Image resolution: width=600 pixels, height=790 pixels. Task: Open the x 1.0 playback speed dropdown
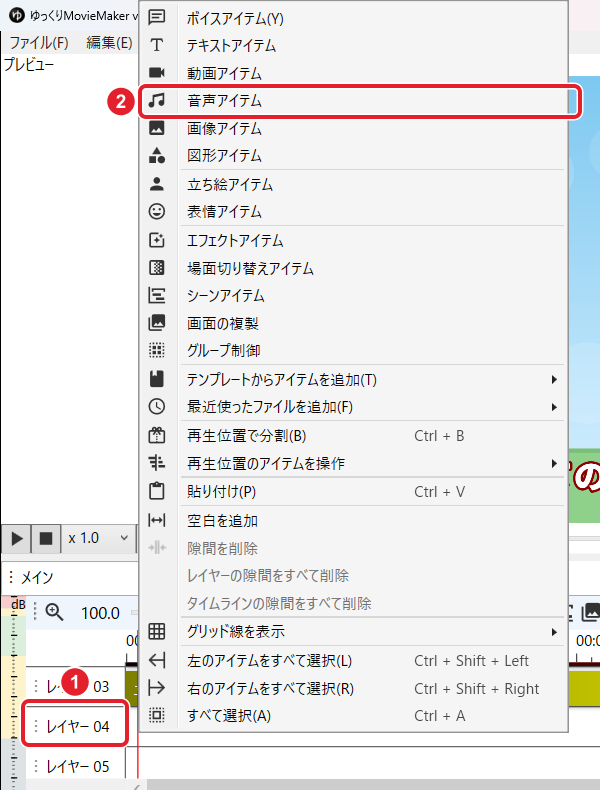pyautogui.click(x=99, y=538)
